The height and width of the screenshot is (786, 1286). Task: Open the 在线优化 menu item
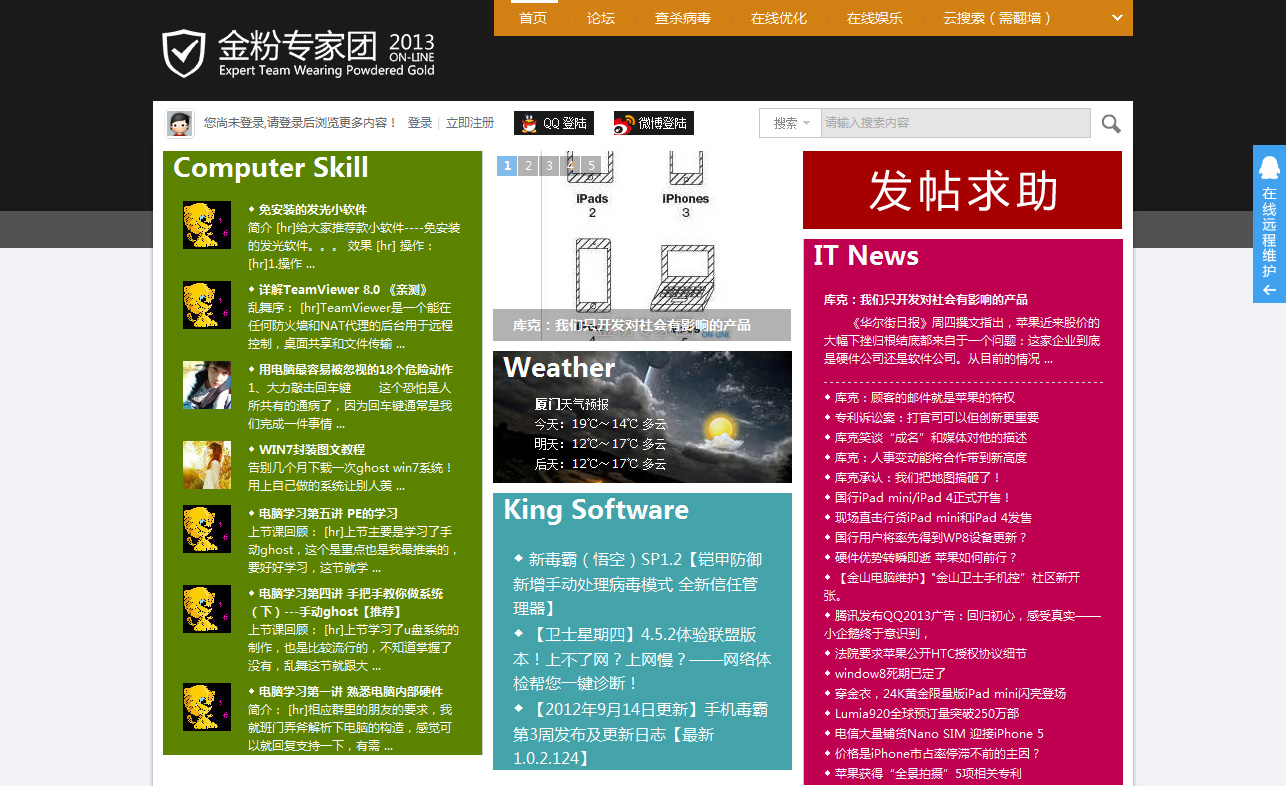click(x=779, y=18)
